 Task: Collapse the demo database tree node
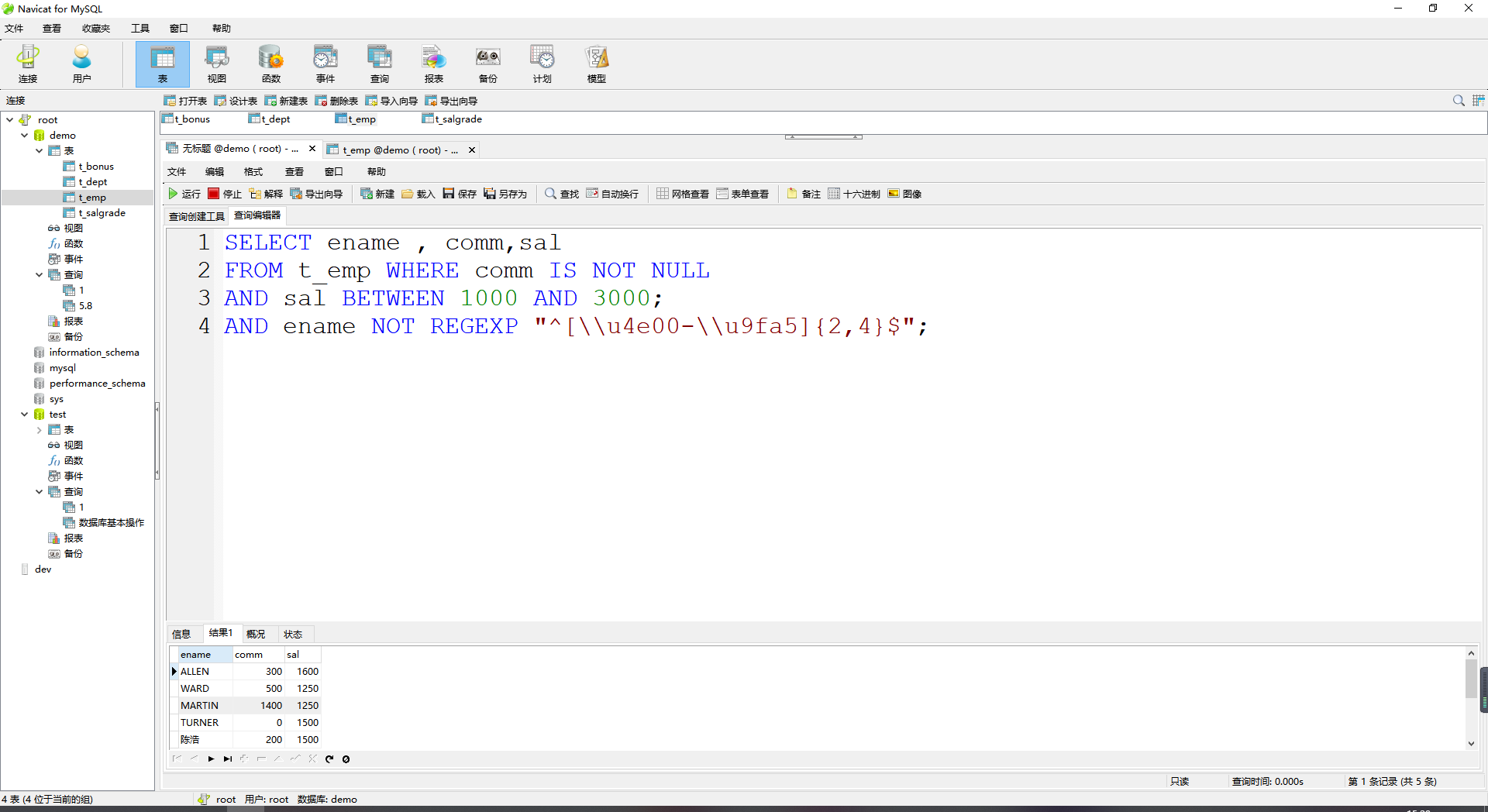[x=25, y=136]
